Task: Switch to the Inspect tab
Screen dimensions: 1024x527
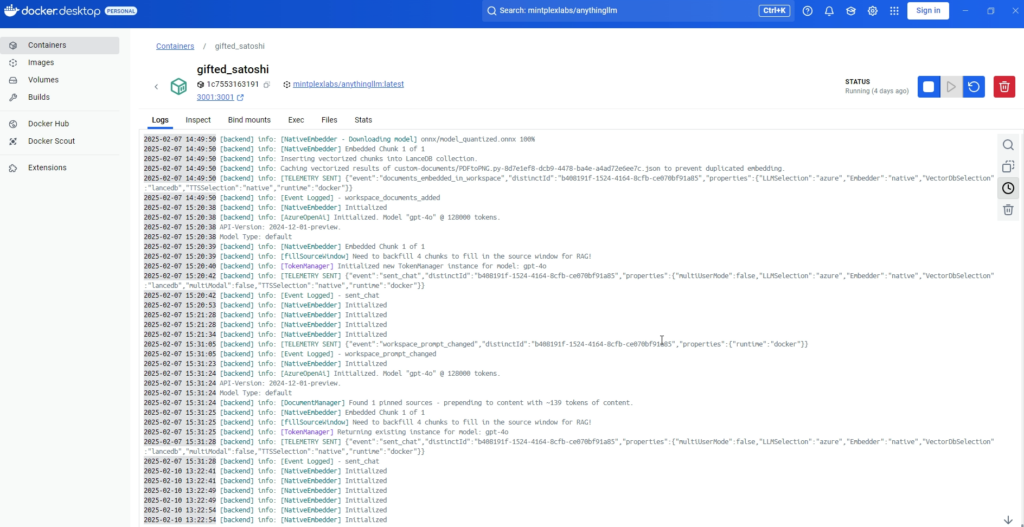Action: pyautogui.click(x=198, y=120)
